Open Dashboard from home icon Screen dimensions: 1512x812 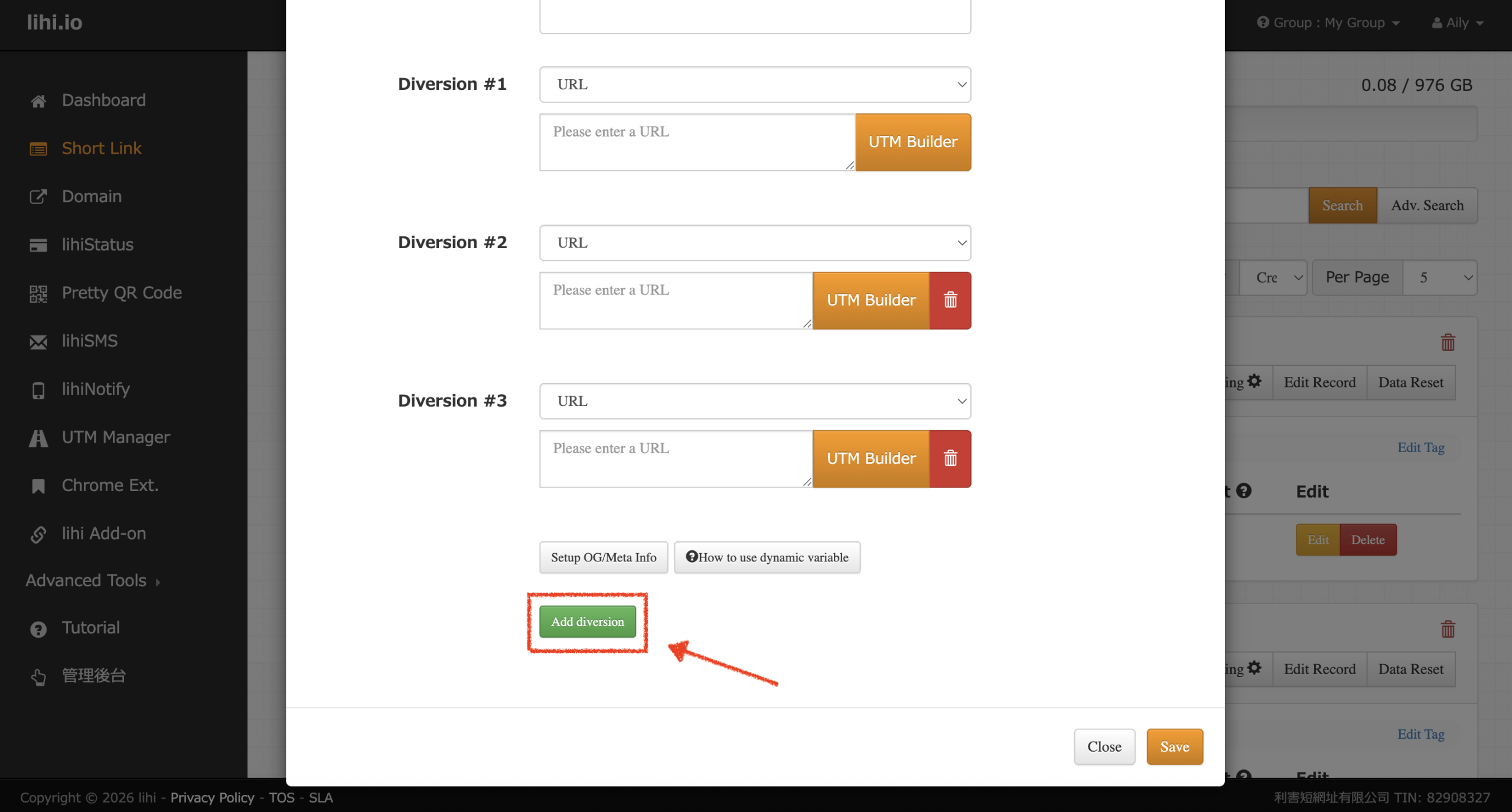[38, 101]
